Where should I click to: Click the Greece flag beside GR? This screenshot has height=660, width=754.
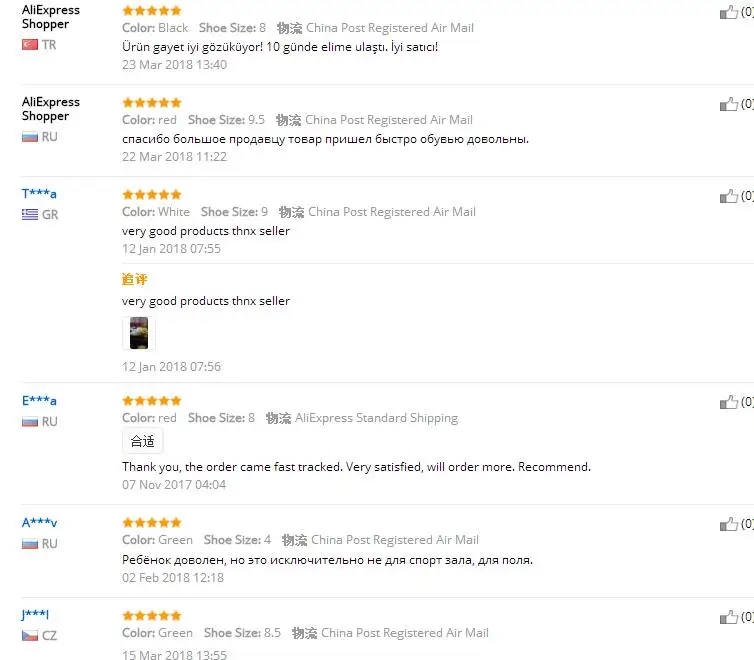point(30,214)
